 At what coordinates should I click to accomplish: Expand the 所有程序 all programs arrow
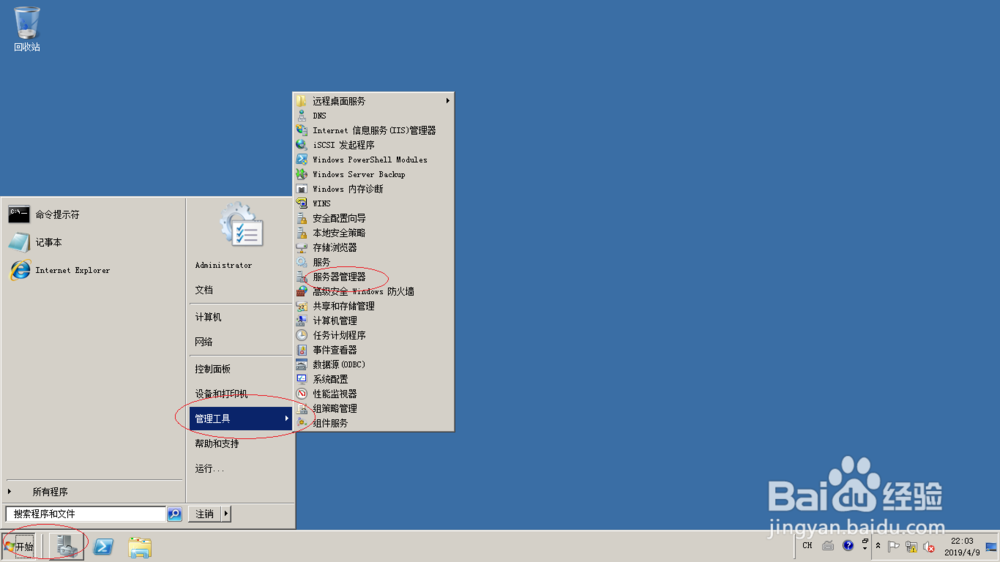pyautogui.click(x=10, y=492)
